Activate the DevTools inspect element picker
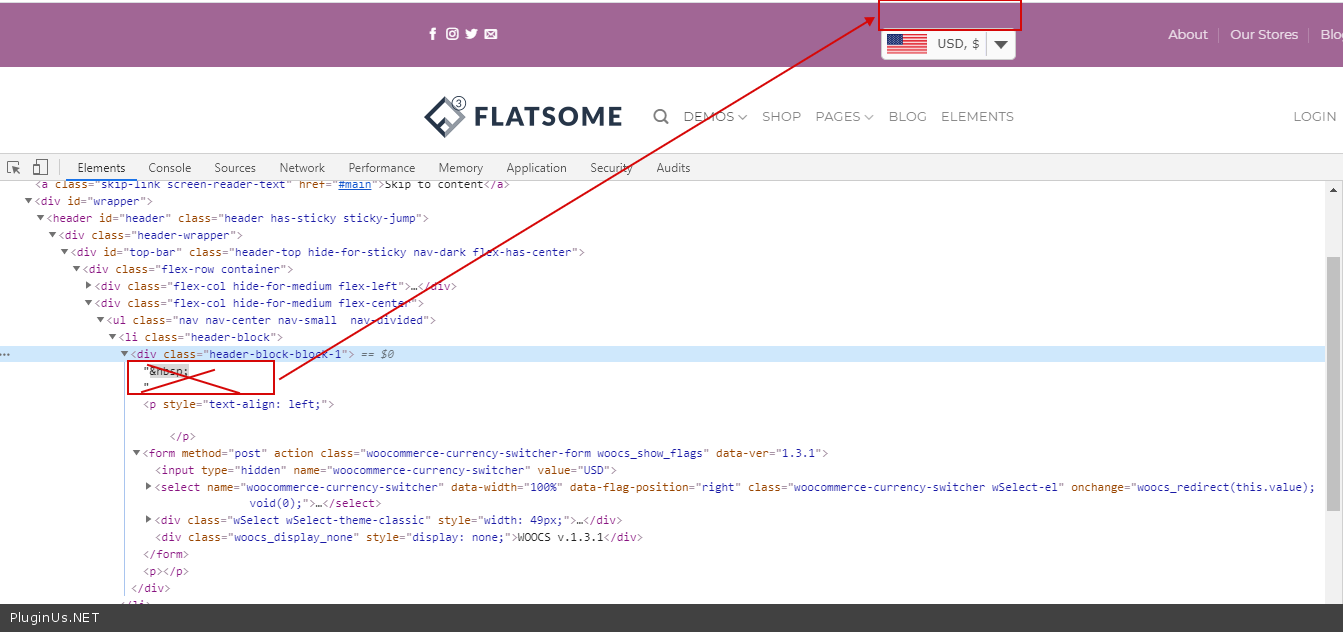Screen dimensions: 1343x632 [x=14, y=168]
